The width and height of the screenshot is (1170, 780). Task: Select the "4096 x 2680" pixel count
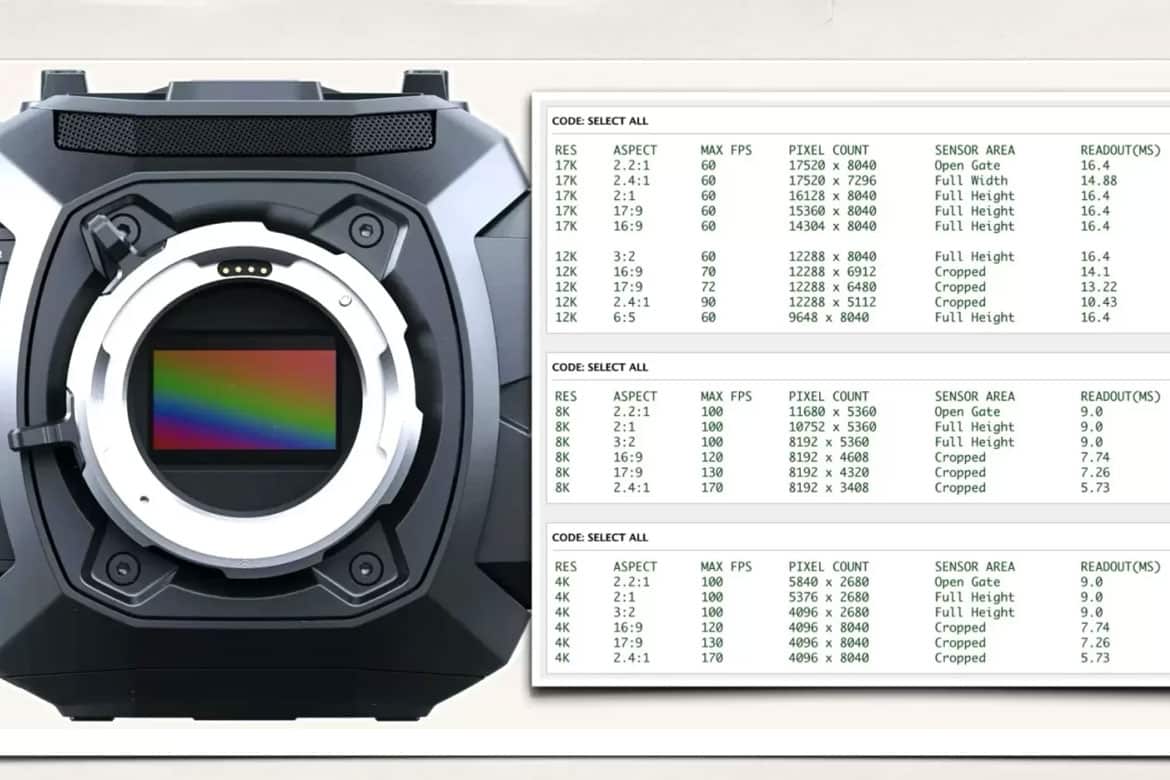pos(828,612)
